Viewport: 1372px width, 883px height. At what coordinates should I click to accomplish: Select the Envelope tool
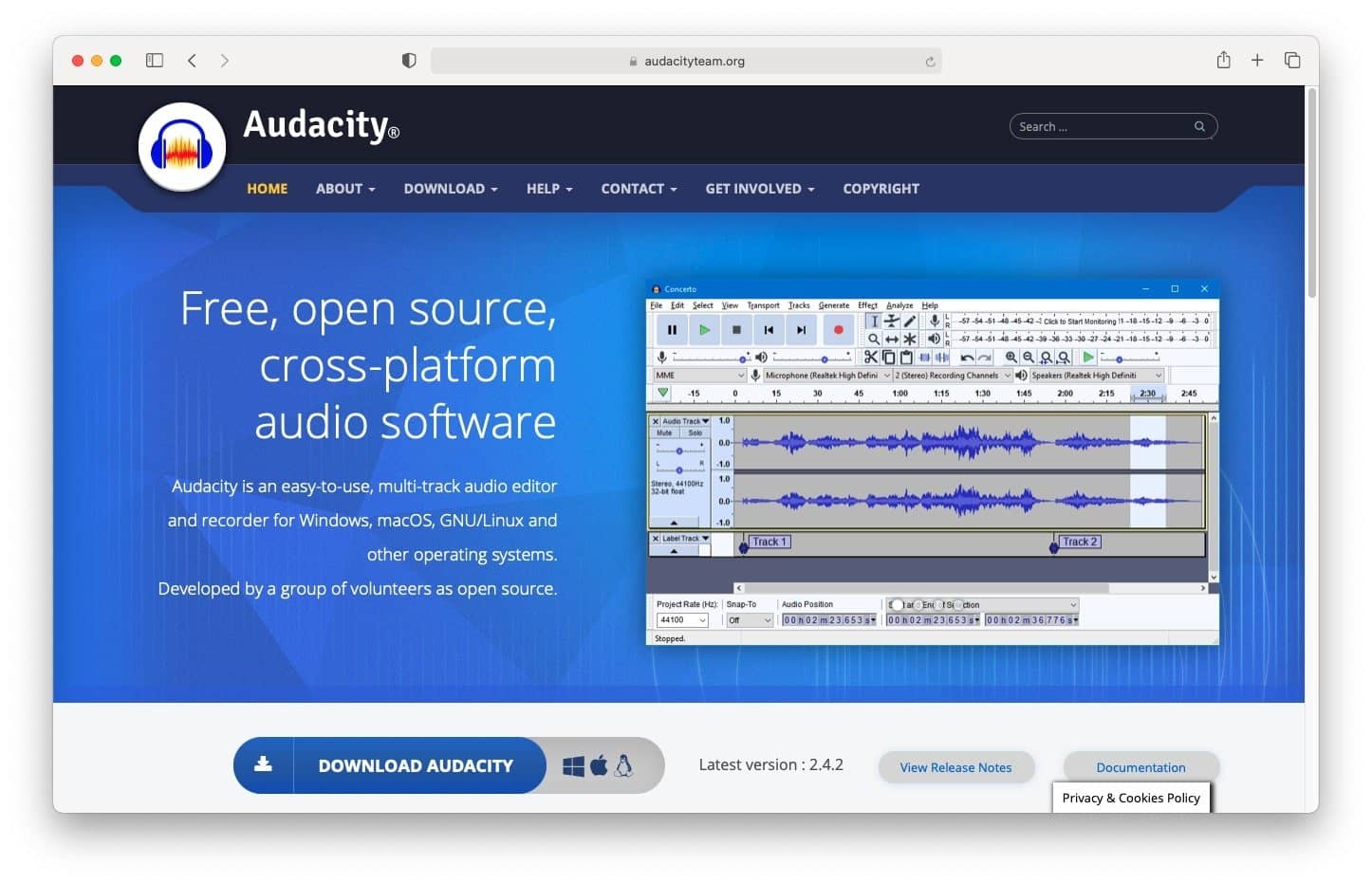click(892, 322)
